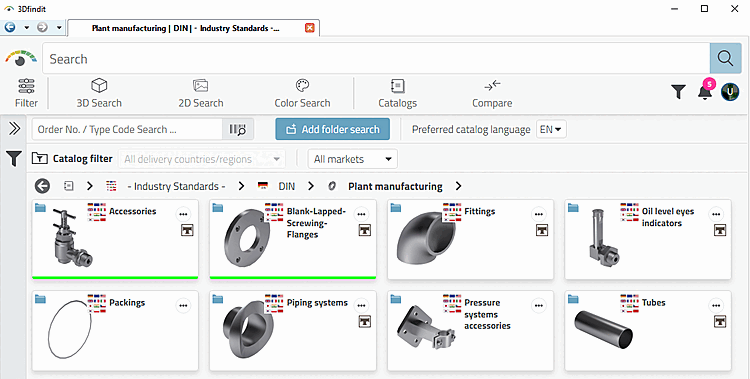
Task: Open the Preferred catalog language EN dropdown
Action: (x=551, y=129)
